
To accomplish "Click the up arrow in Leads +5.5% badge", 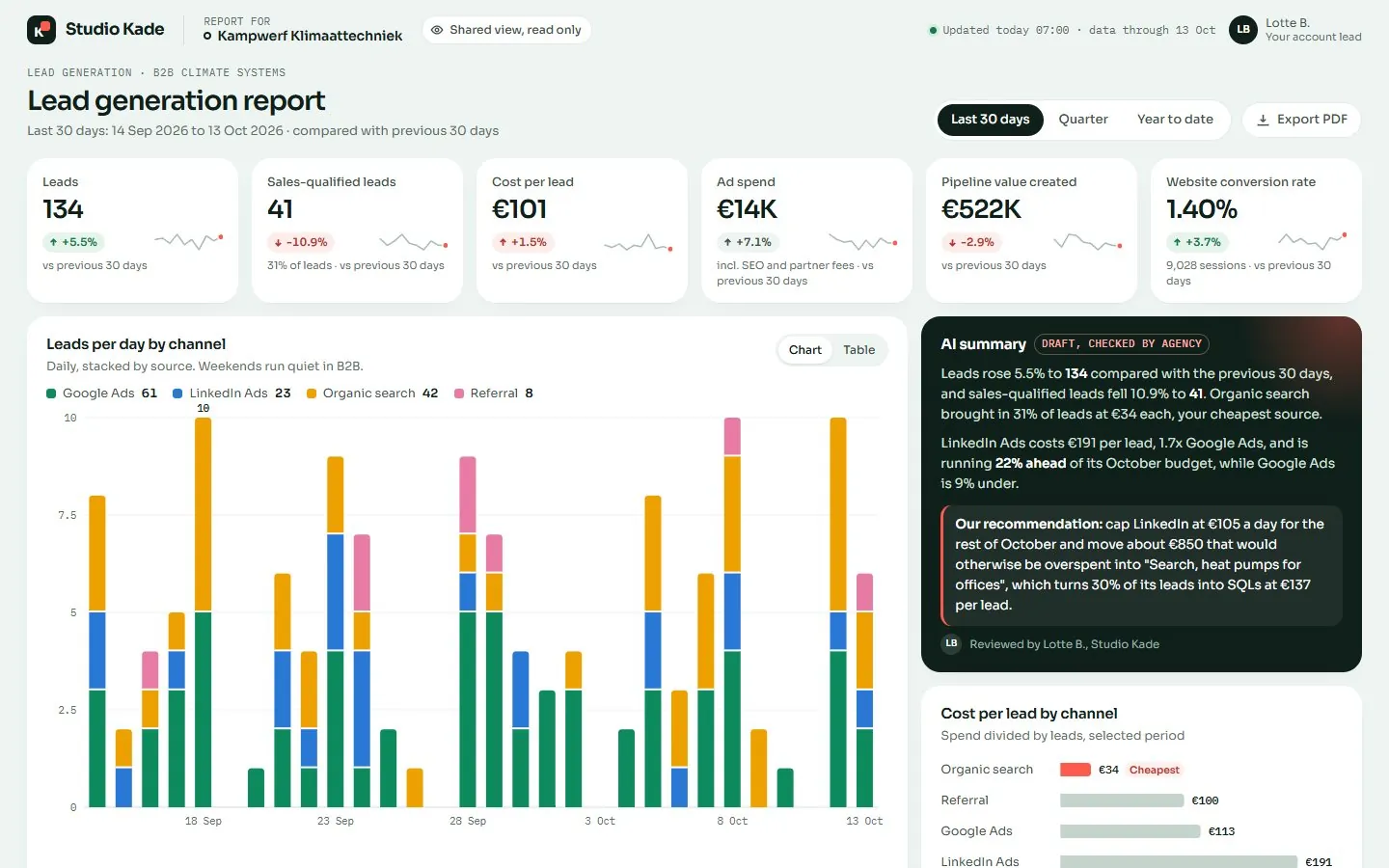I will click(x=53, y=242).
